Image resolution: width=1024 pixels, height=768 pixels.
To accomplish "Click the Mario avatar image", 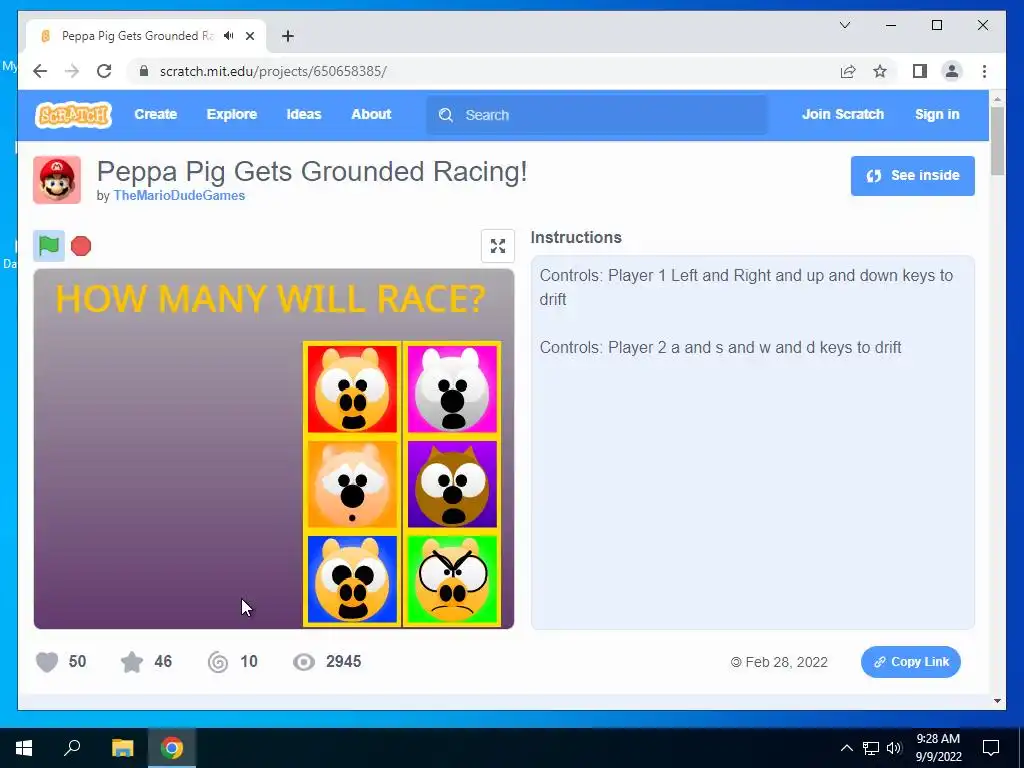I will [x=57, y=180].
